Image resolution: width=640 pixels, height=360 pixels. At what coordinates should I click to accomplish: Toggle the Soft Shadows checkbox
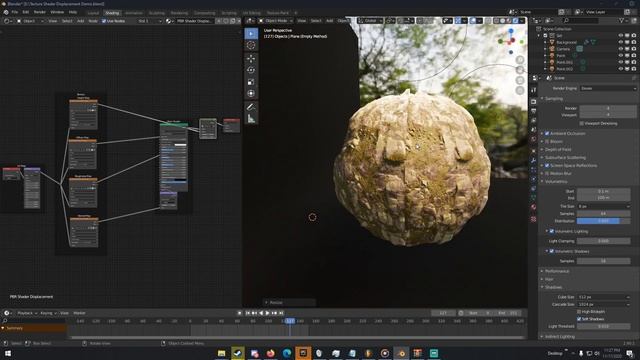[579, 319]
